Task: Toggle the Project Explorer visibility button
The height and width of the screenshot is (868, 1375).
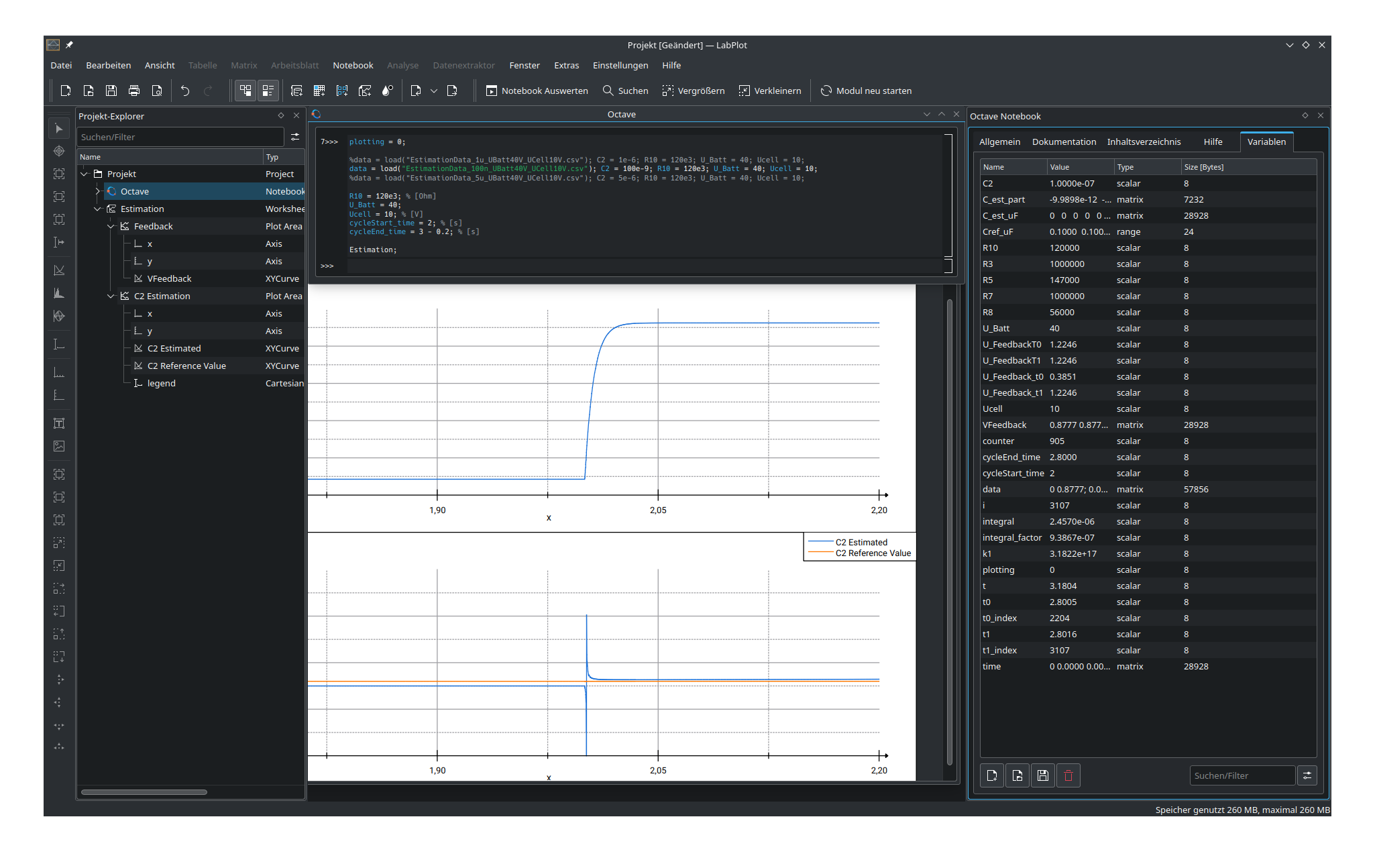Action: (246, 91)
